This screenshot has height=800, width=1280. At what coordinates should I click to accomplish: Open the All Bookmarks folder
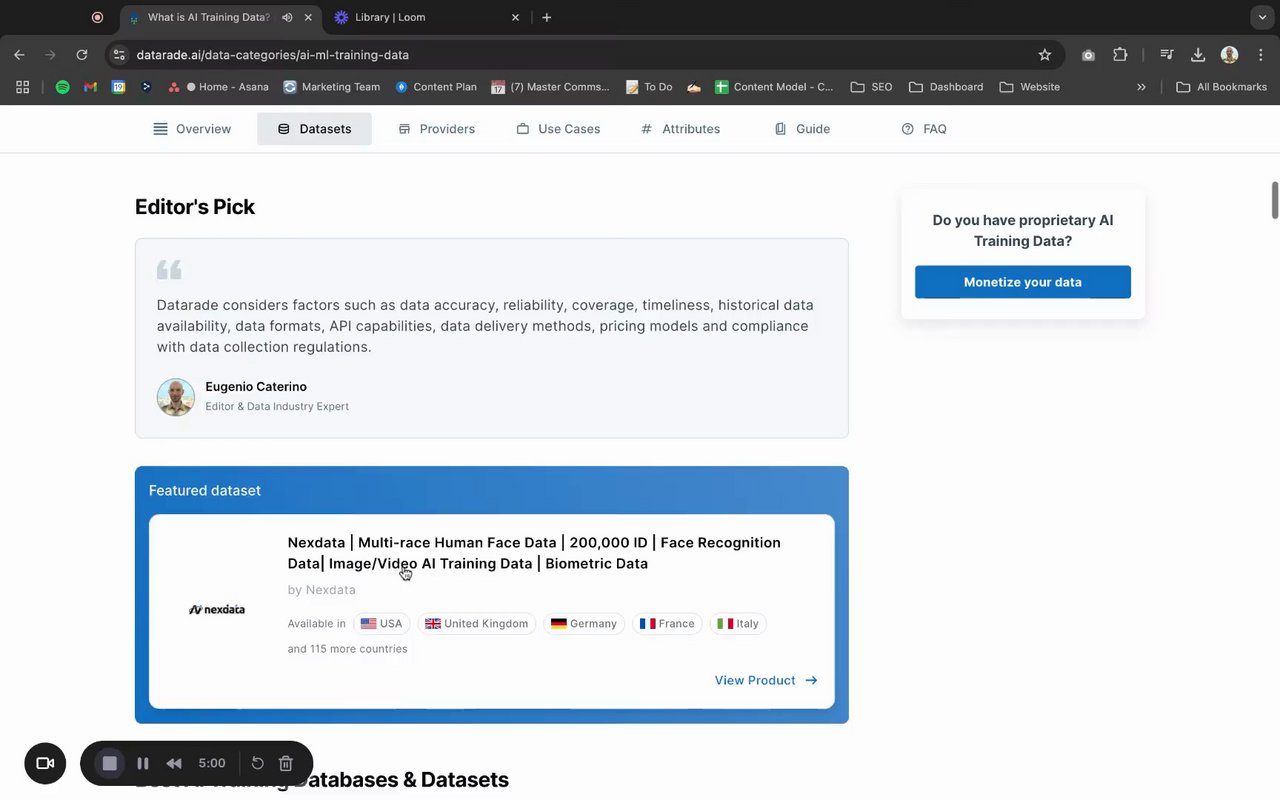[x=1222, y=87]
